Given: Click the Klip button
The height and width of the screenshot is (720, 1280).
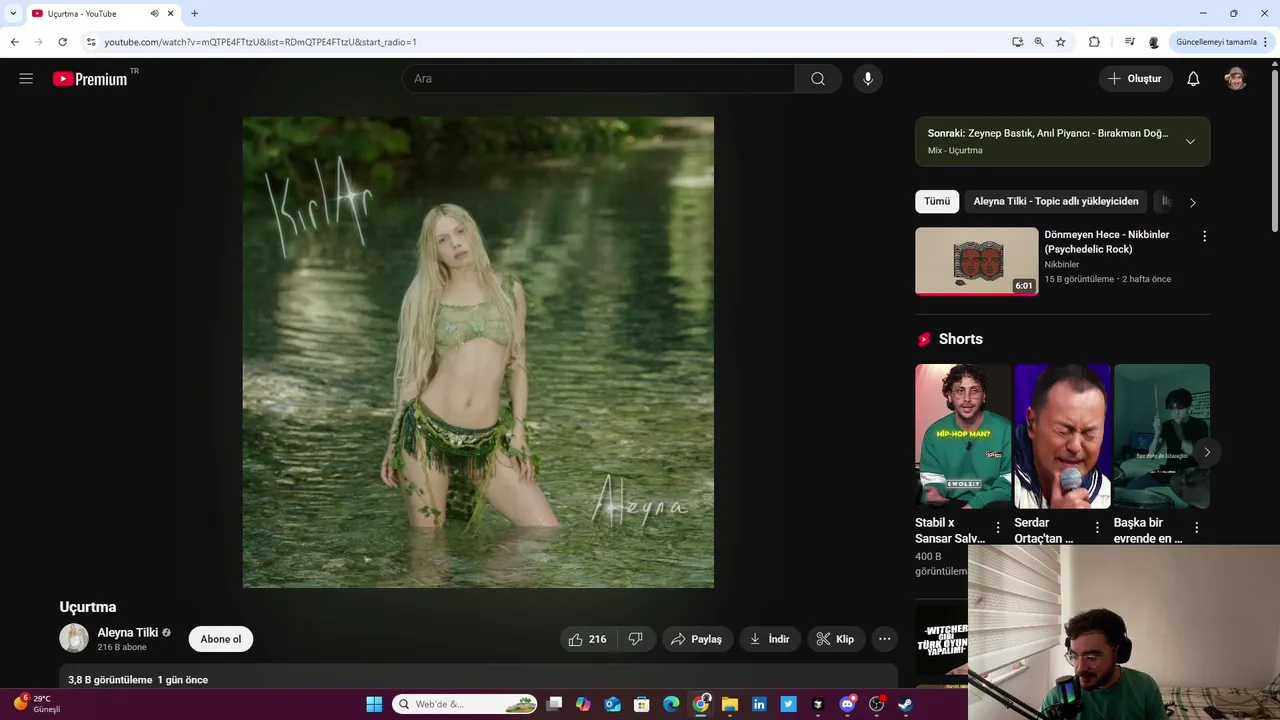Looking at the screenshot, I should click(836, 639).
